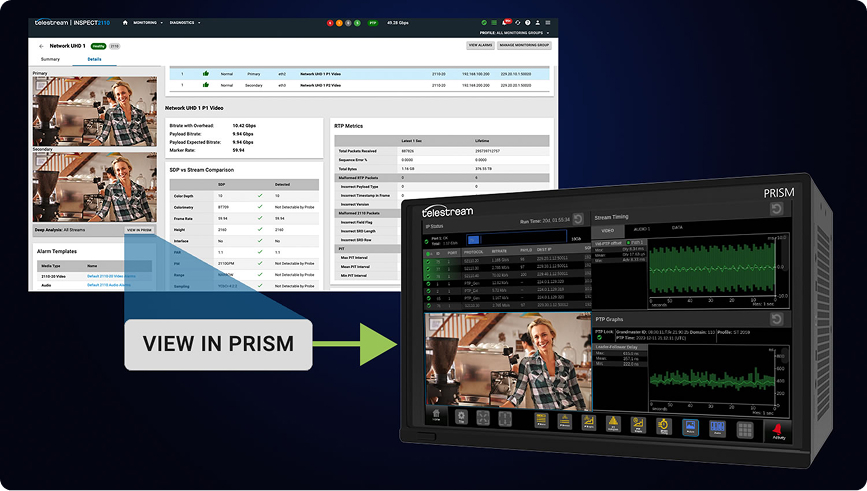Open the yellow stopwatch timing app icon
Image resolution: width=867 pixels, height=491 pixels.
click(x=664, y=426)
